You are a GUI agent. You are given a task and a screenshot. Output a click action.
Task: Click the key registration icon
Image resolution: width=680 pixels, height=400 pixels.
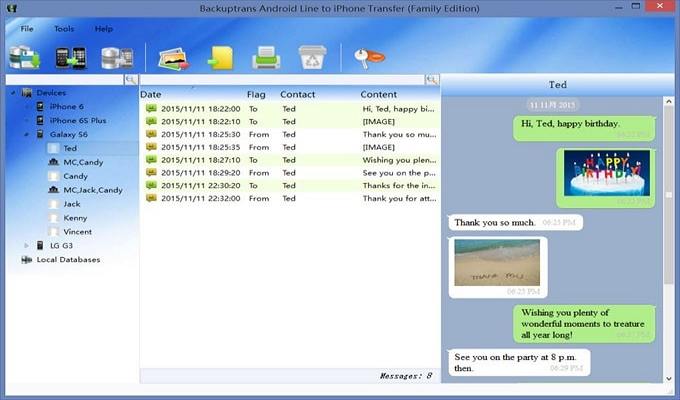coord(367,56)
